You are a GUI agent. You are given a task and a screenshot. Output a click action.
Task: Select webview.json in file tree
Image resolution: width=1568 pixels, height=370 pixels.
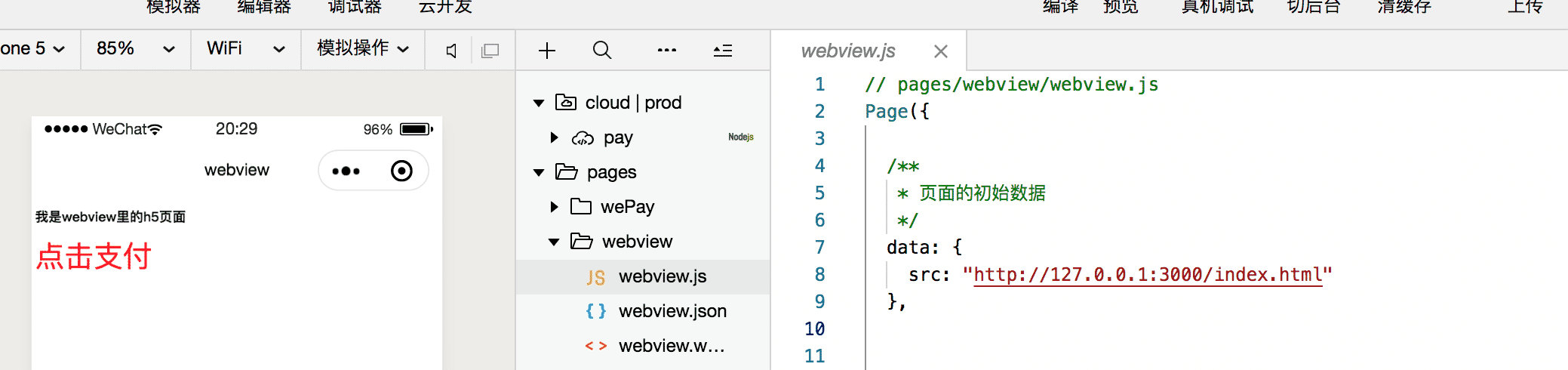672,311
